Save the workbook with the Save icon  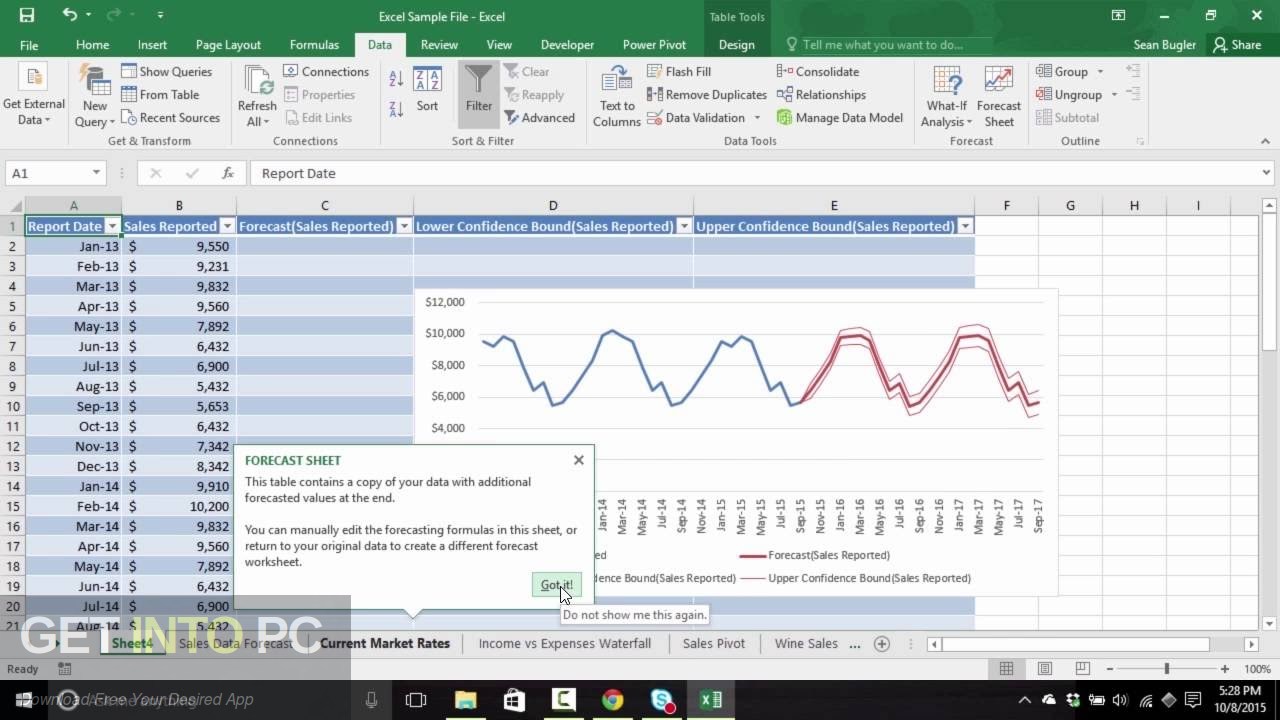(26, 16)
